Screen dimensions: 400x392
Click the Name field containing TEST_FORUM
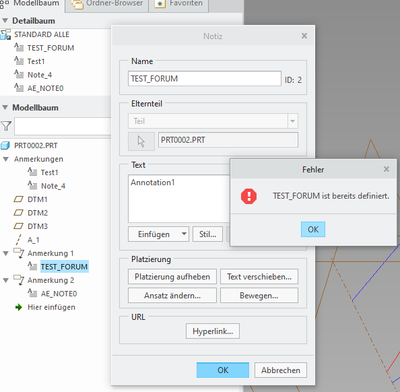coord(205,79)
